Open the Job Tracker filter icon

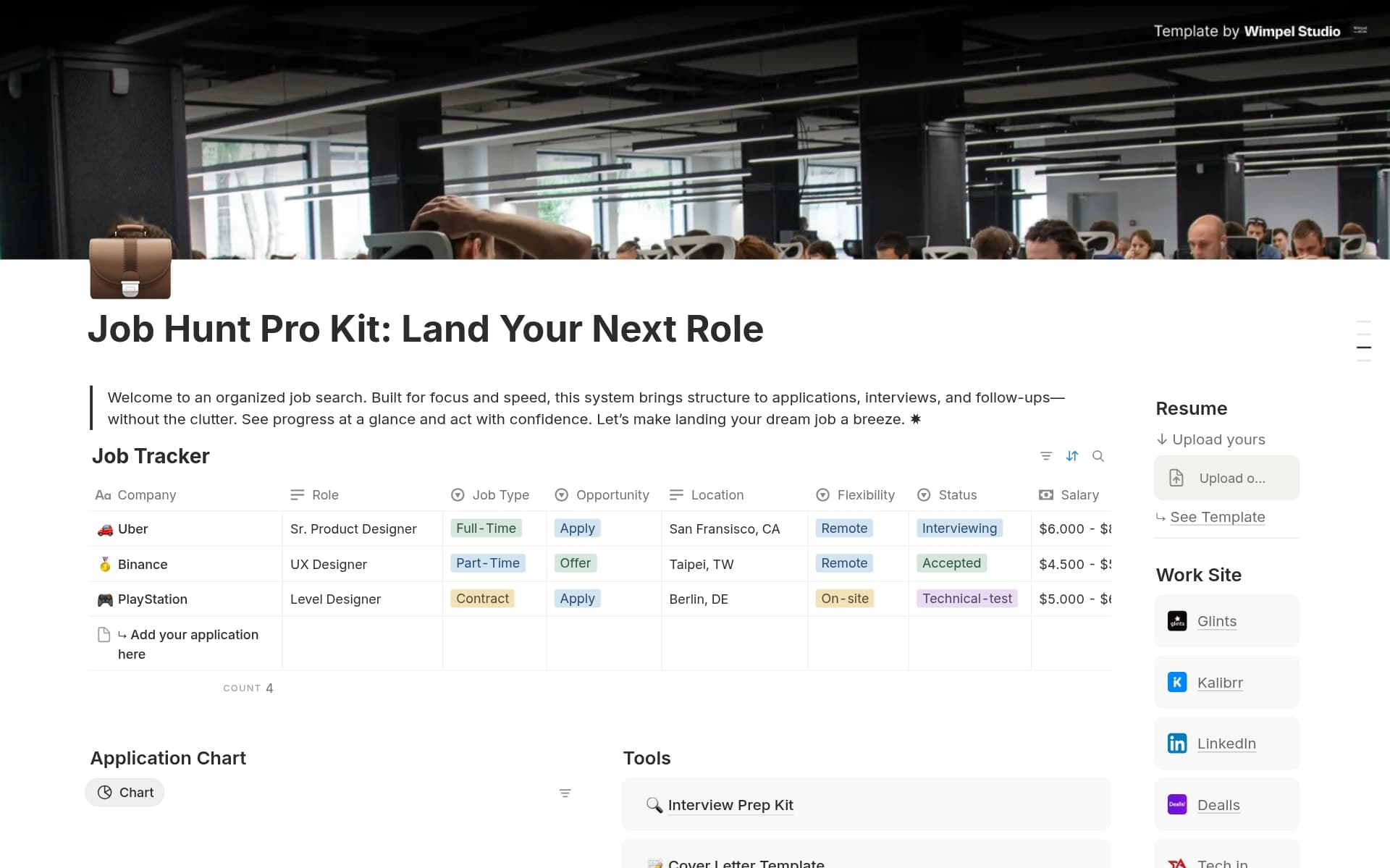pos(1045,456)
